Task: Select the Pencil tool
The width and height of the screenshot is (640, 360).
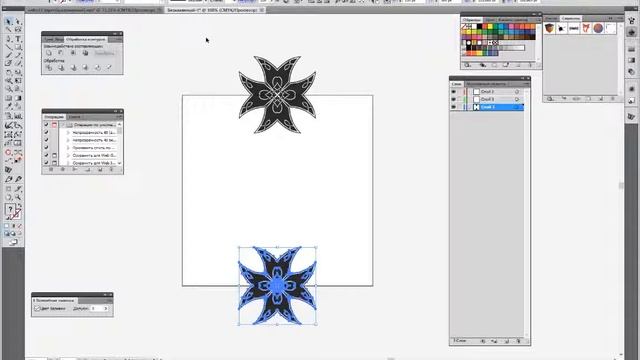Action: coord(18,55)
